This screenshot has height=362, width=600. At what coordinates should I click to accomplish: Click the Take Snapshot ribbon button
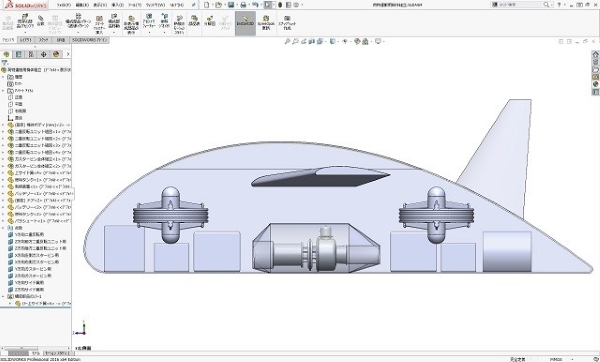click(287, 23)
